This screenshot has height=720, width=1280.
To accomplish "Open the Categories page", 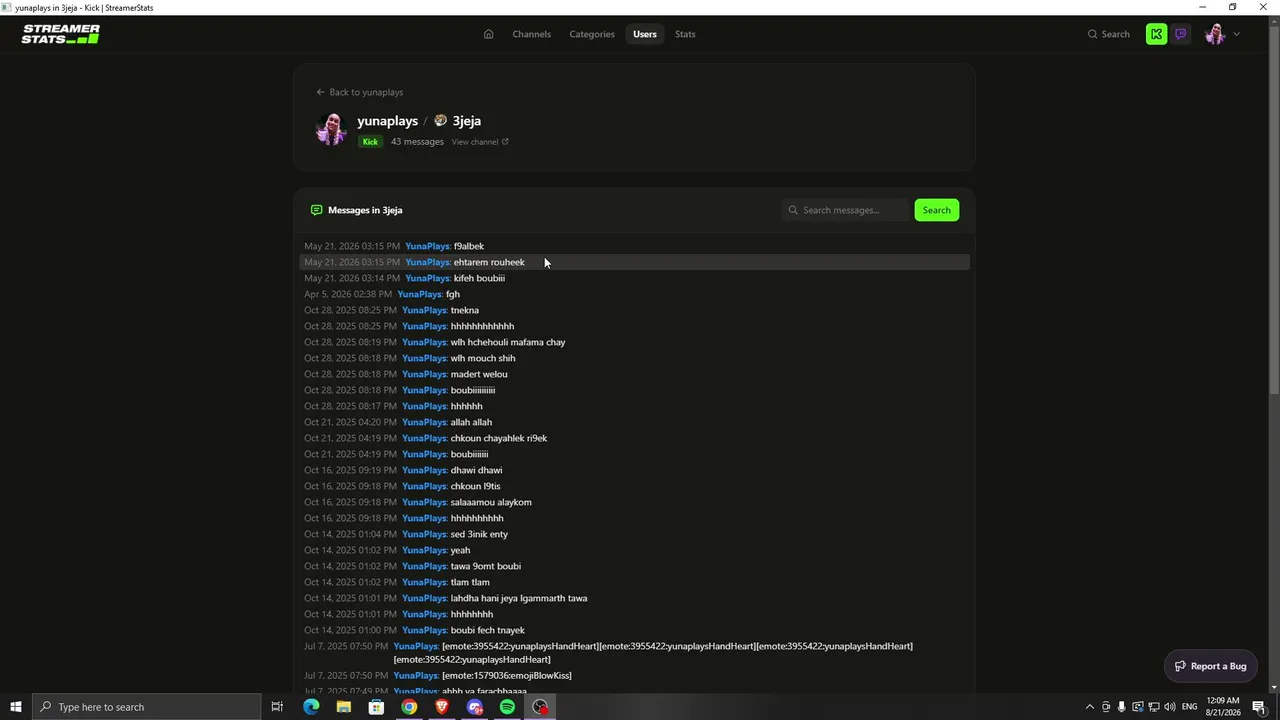I will click(592, 34).
